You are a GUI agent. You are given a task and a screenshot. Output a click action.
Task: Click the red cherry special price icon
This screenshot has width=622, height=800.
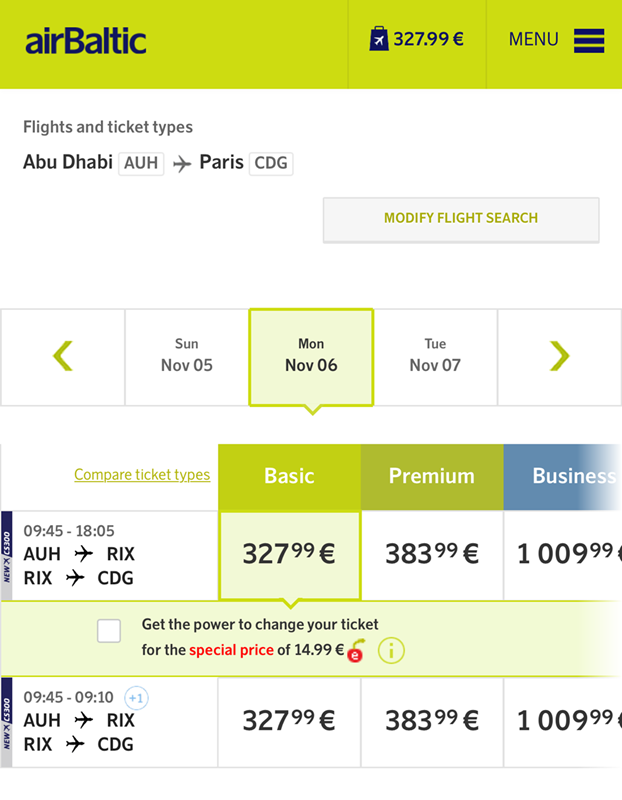[x=356, y=651]
